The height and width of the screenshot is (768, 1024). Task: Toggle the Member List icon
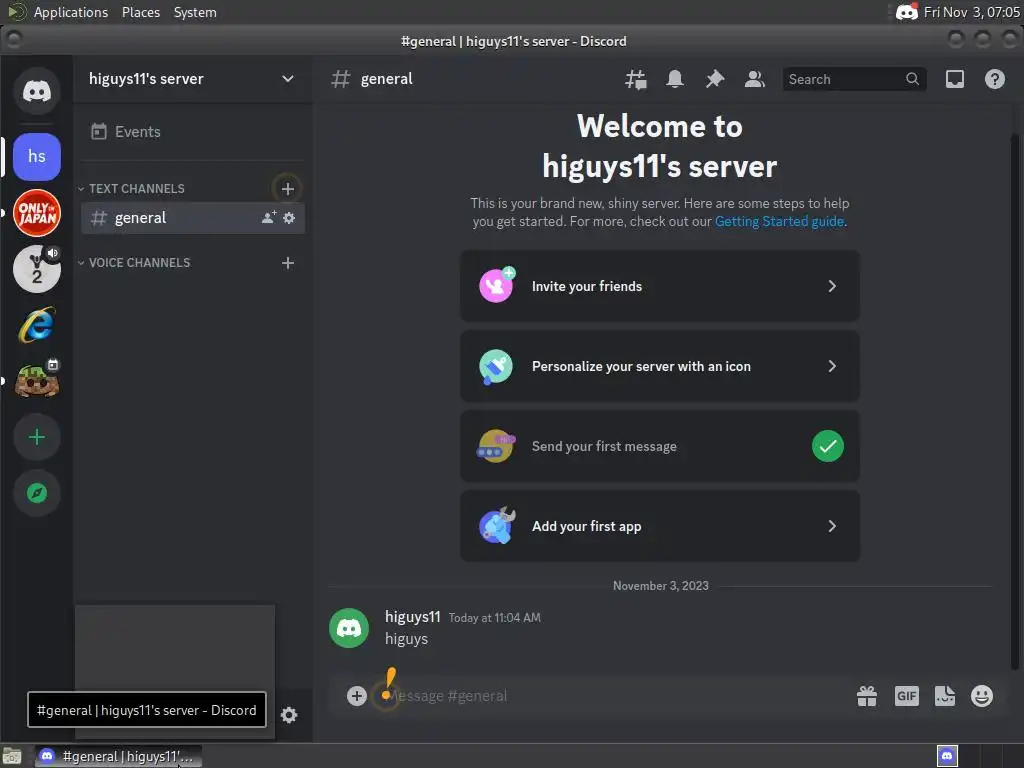754,79
